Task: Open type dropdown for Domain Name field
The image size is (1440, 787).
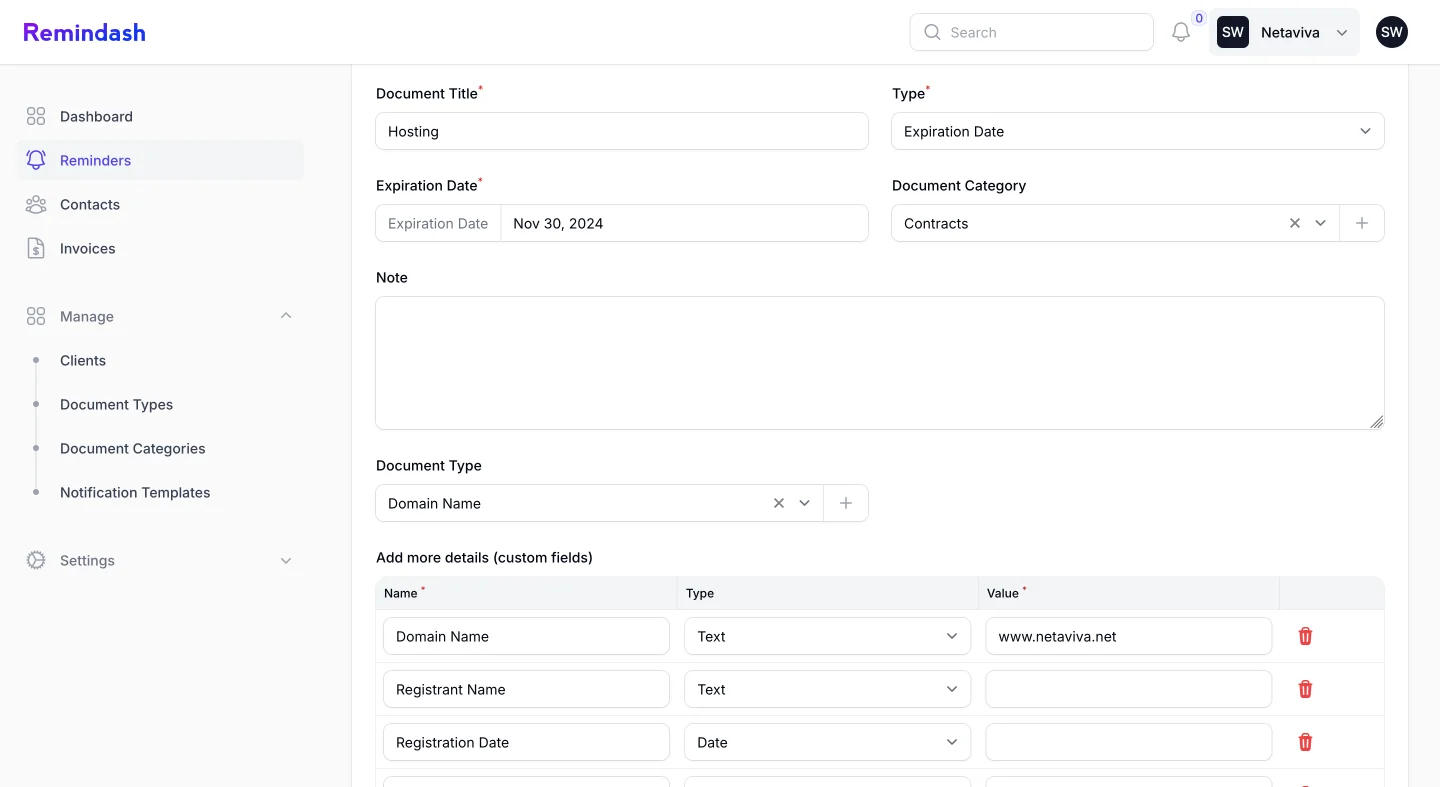Action: click(x=827, y=636)
